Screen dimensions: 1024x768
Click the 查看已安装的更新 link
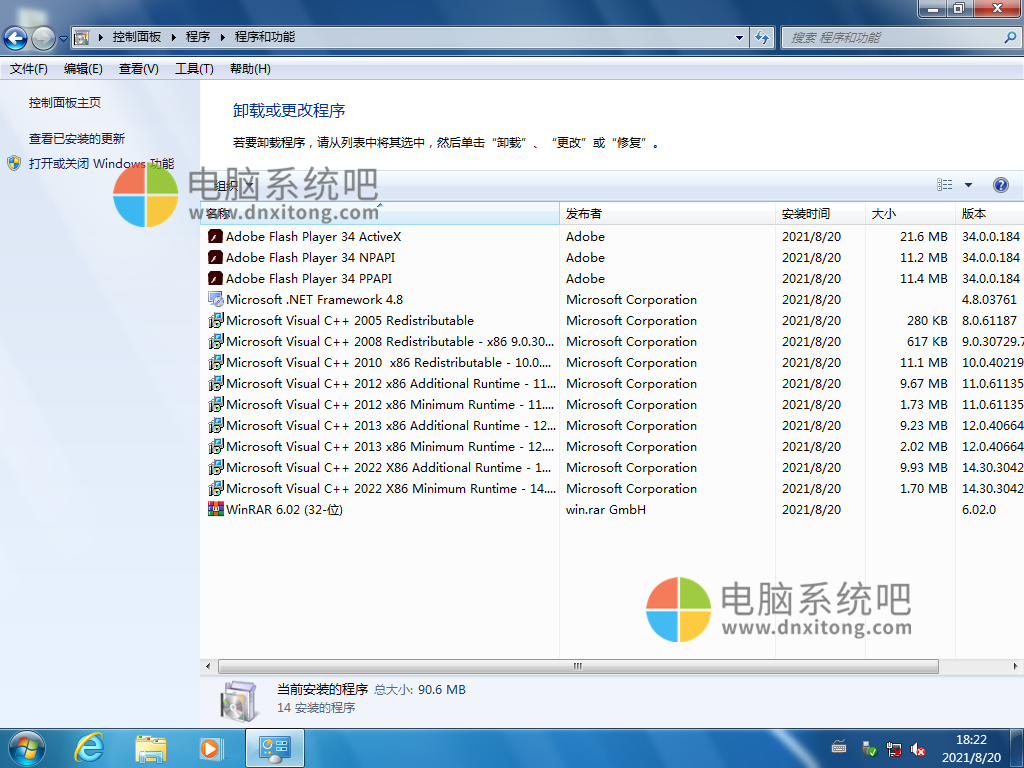point(77,139)
